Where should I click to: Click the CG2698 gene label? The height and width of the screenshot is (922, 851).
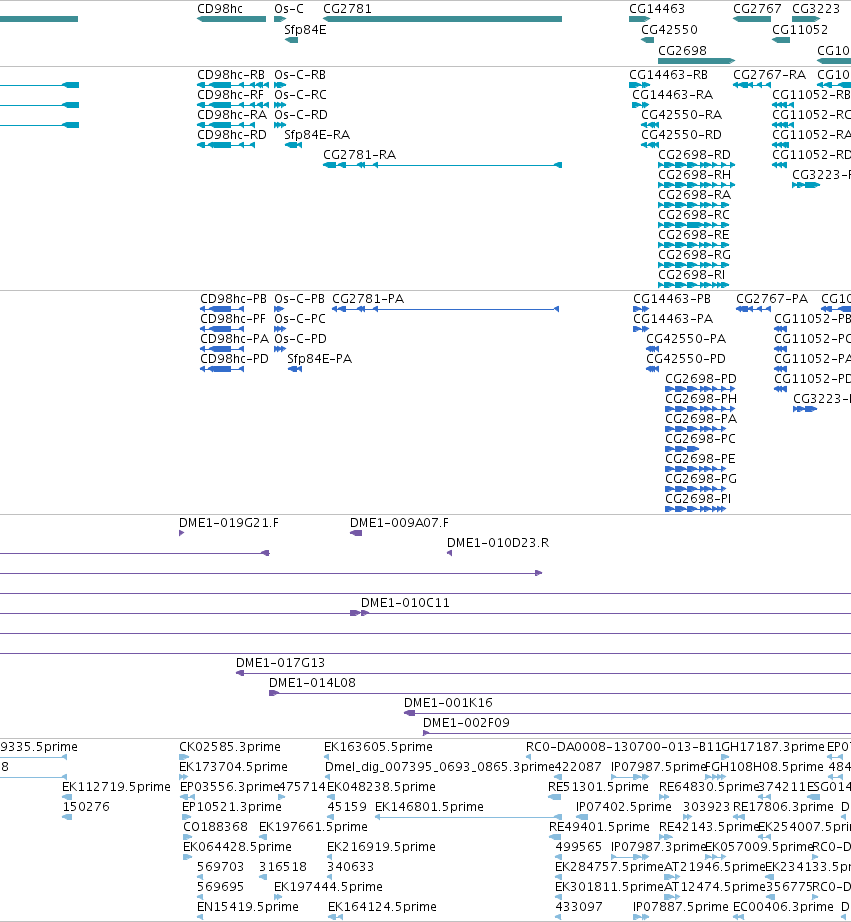click(682, 51)
